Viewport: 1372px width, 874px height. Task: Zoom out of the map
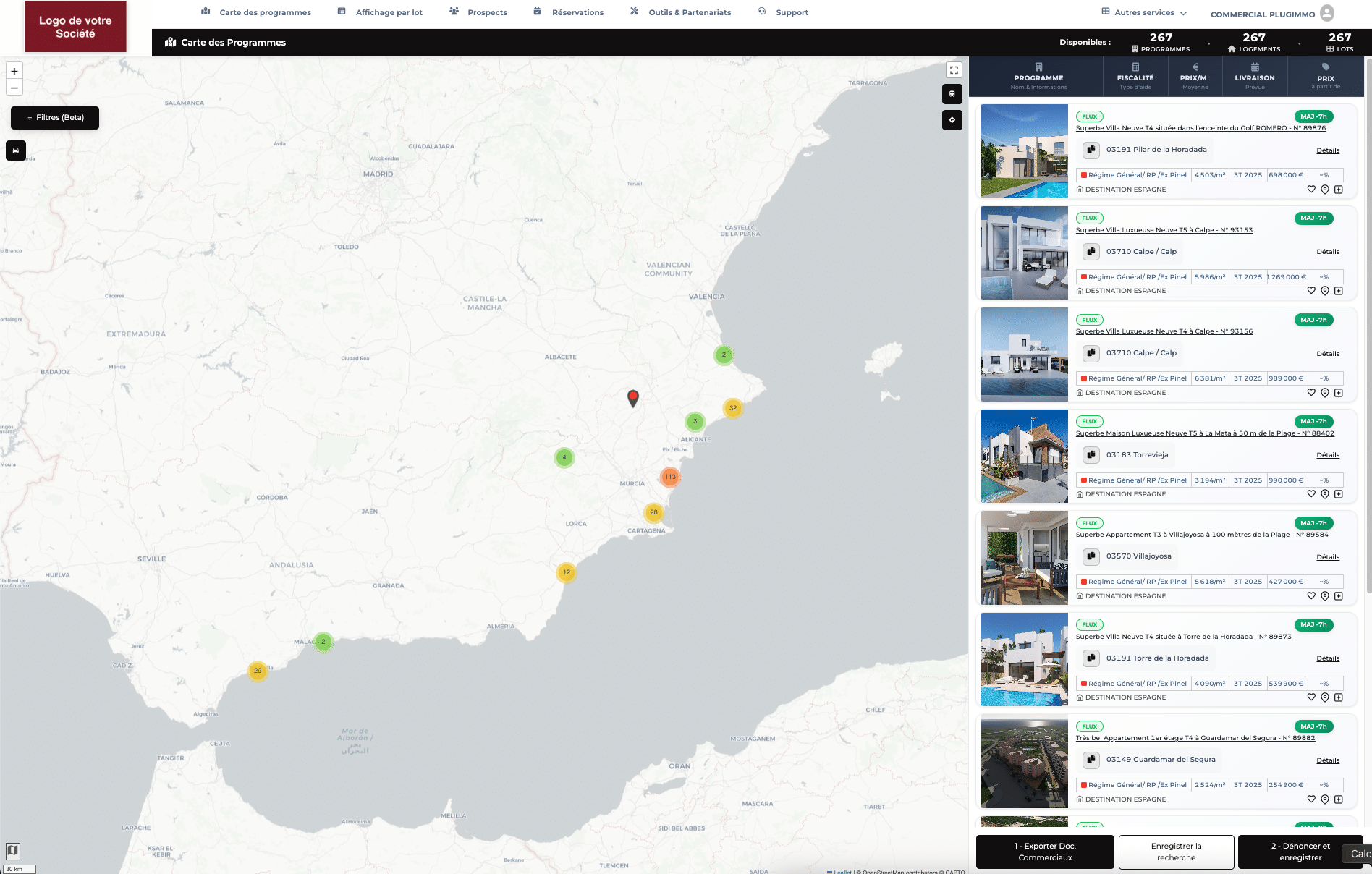pos(14,88)
